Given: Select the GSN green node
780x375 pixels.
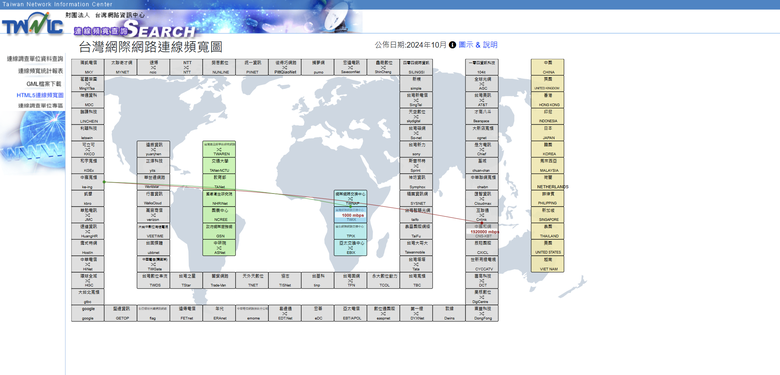Looking at the screenshot, I should [x=219, y=231].
